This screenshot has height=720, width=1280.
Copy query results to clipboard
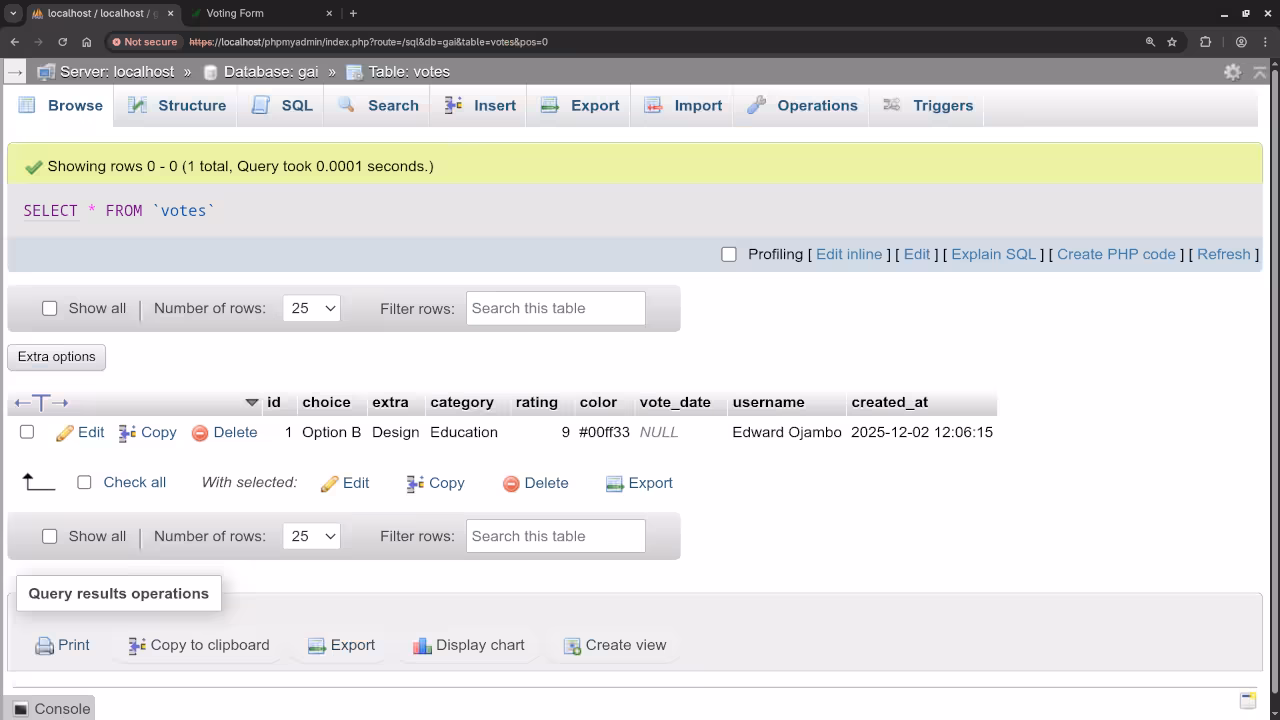(x=197, y=645)
